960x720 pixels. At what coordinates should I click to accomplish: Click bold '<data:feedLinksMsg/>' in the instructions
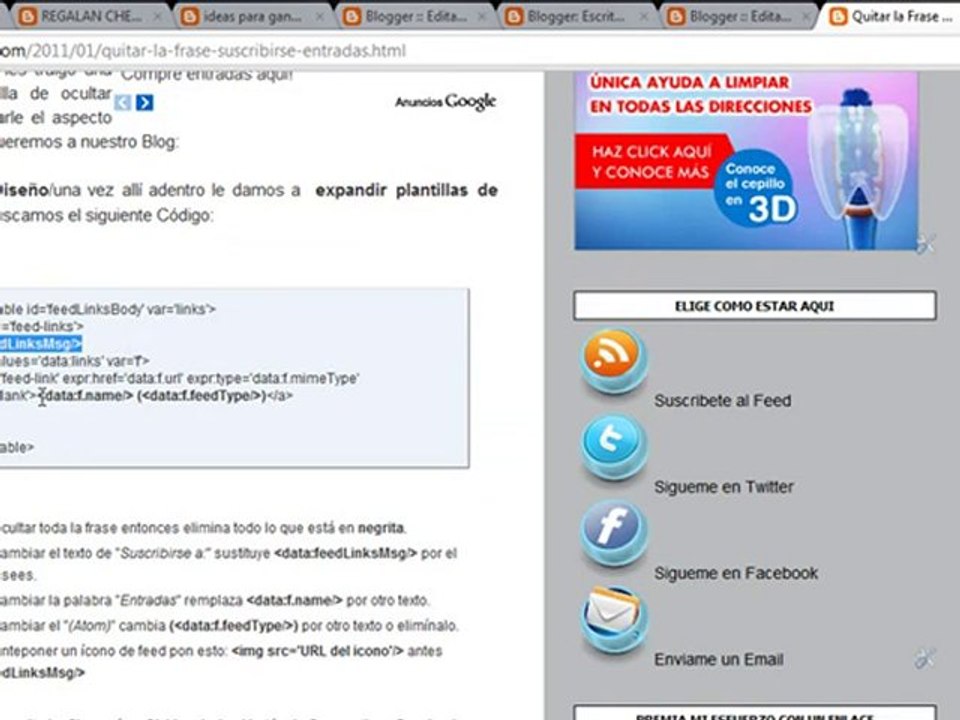tap(345, 553)
